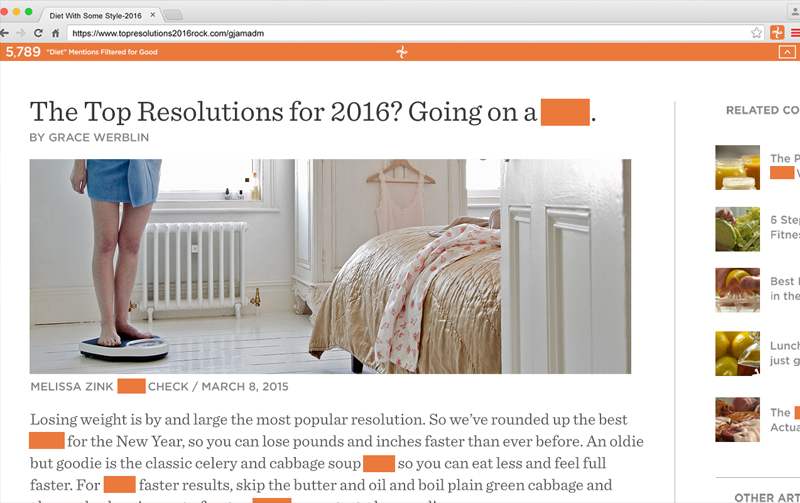
Task: Open the salad greens related thumbnail
Action: [x=737, y=229]
